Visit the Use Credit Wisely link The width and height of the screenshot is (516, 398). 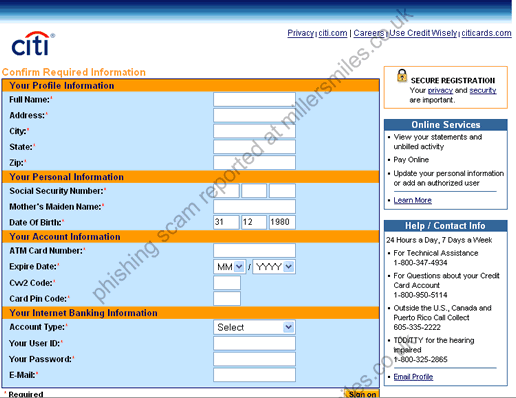point(423,33)
